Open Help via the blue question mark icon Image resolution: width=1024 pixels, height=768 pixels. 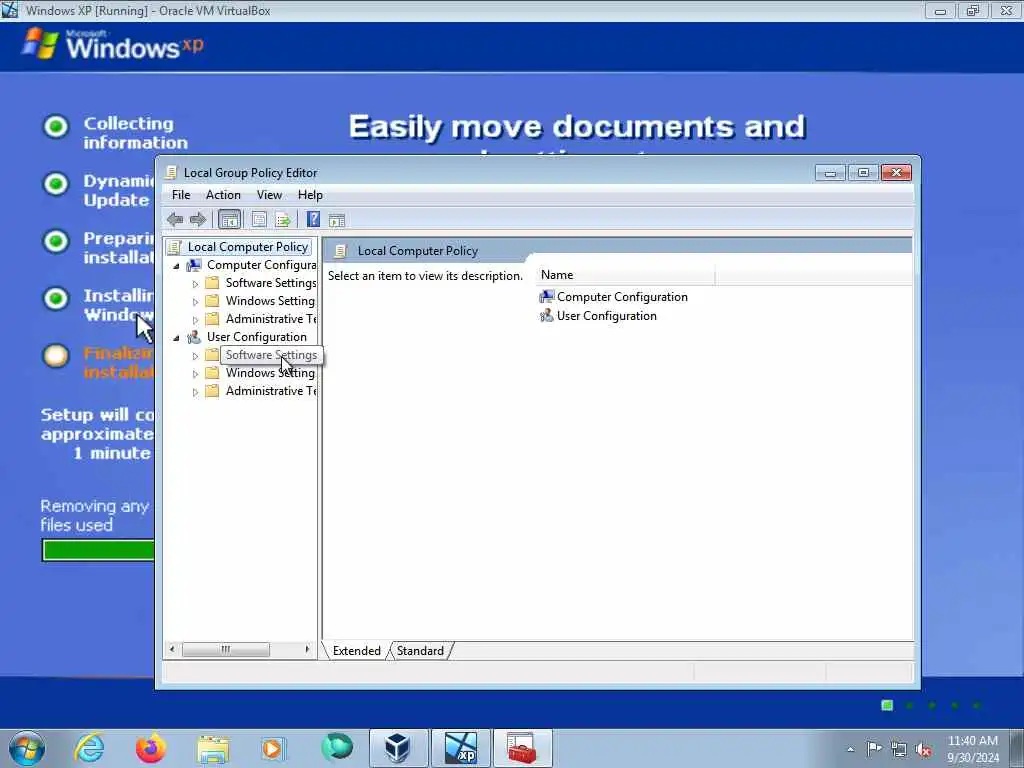[x=313, y=220]
